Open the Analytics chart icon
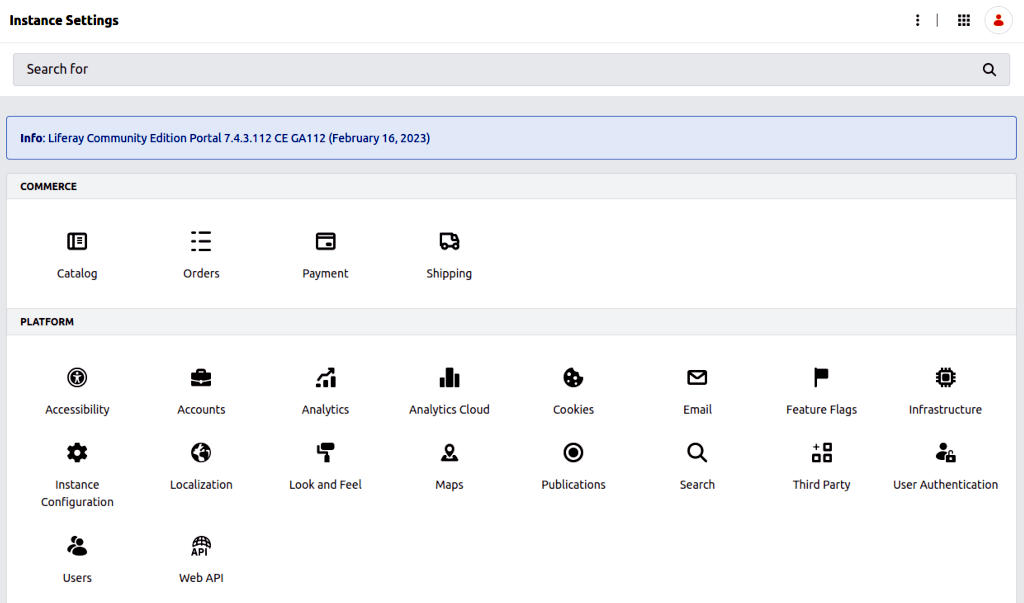Viewport: 1024px width, 603px height. tap(325, 377)
